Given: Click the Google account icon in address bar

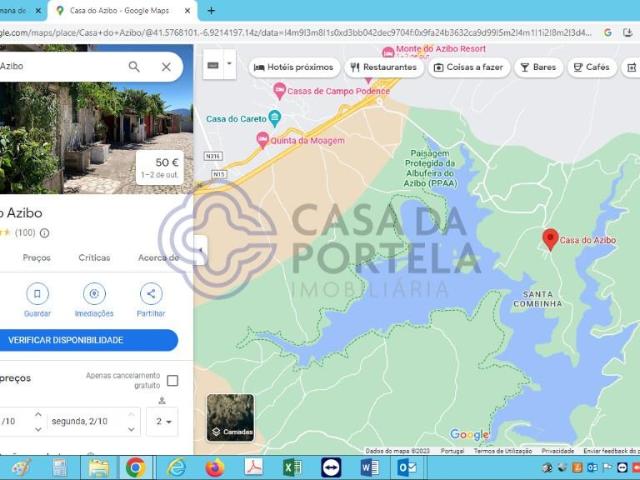Looking at the screenshot, I should [608, 33].
